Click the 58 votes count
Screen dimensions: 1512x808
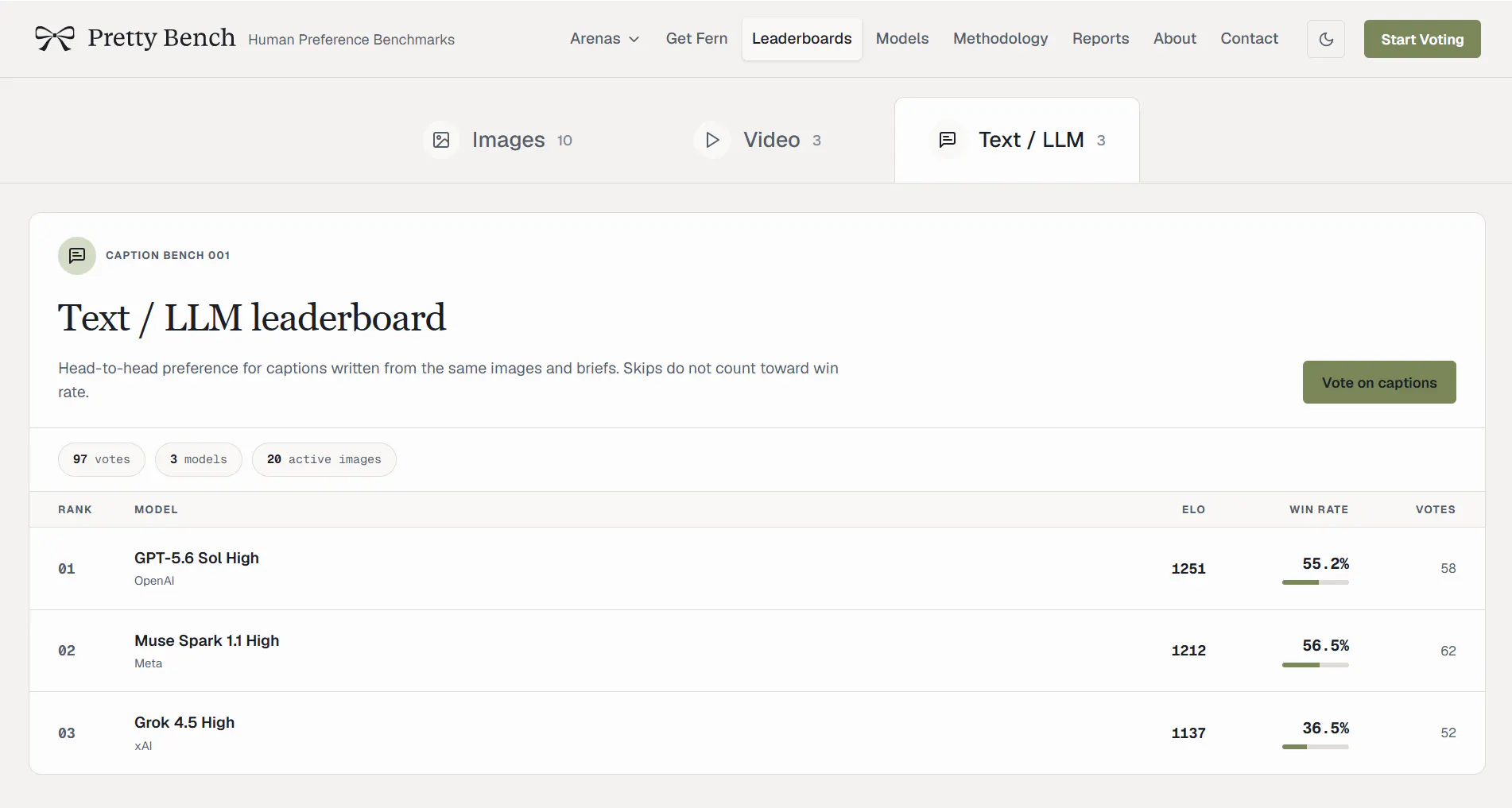(x=1448, y=569)
